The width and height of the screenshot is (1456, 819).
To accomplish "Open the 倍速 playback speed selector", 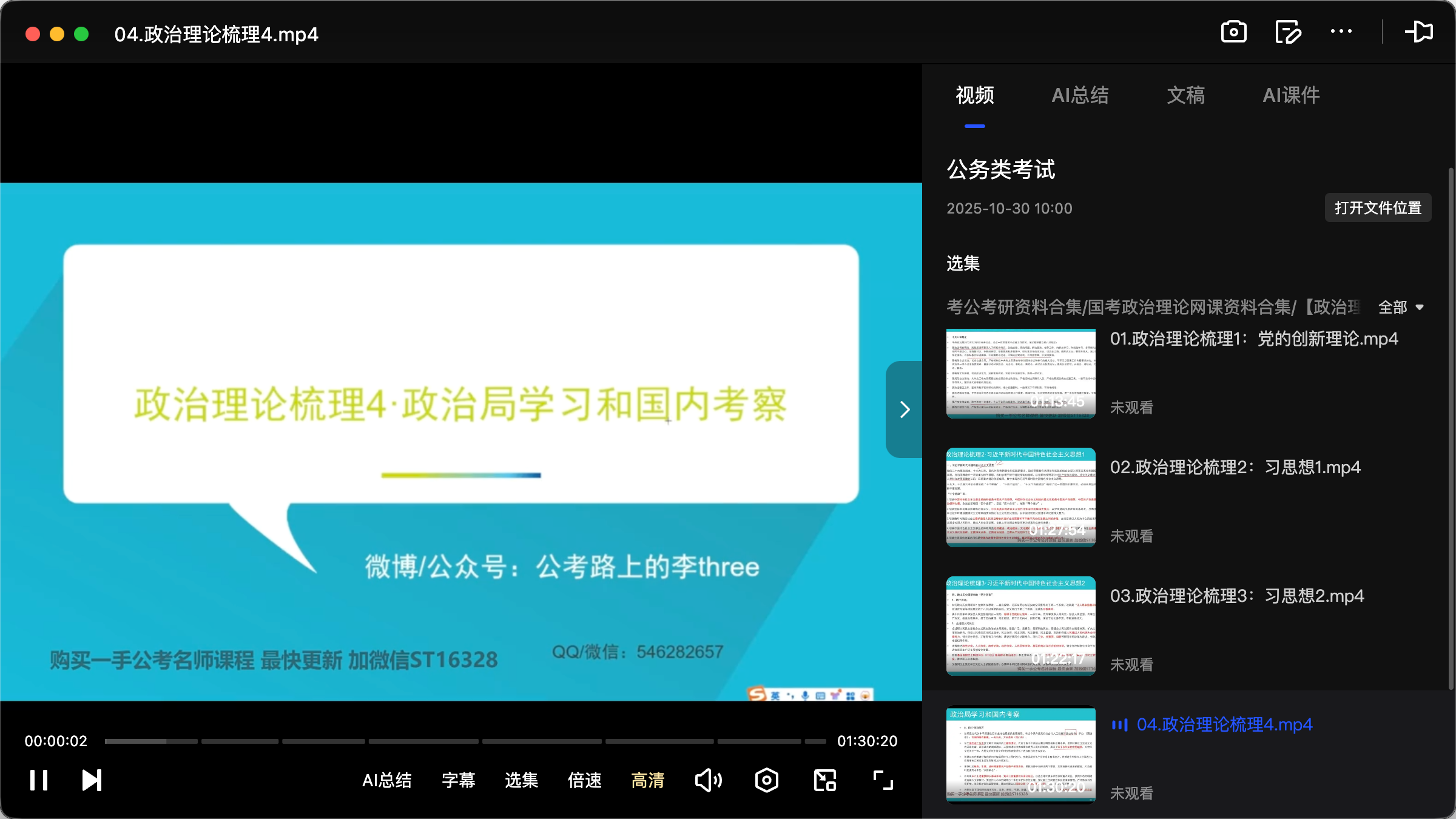I will tap(584, 781).
